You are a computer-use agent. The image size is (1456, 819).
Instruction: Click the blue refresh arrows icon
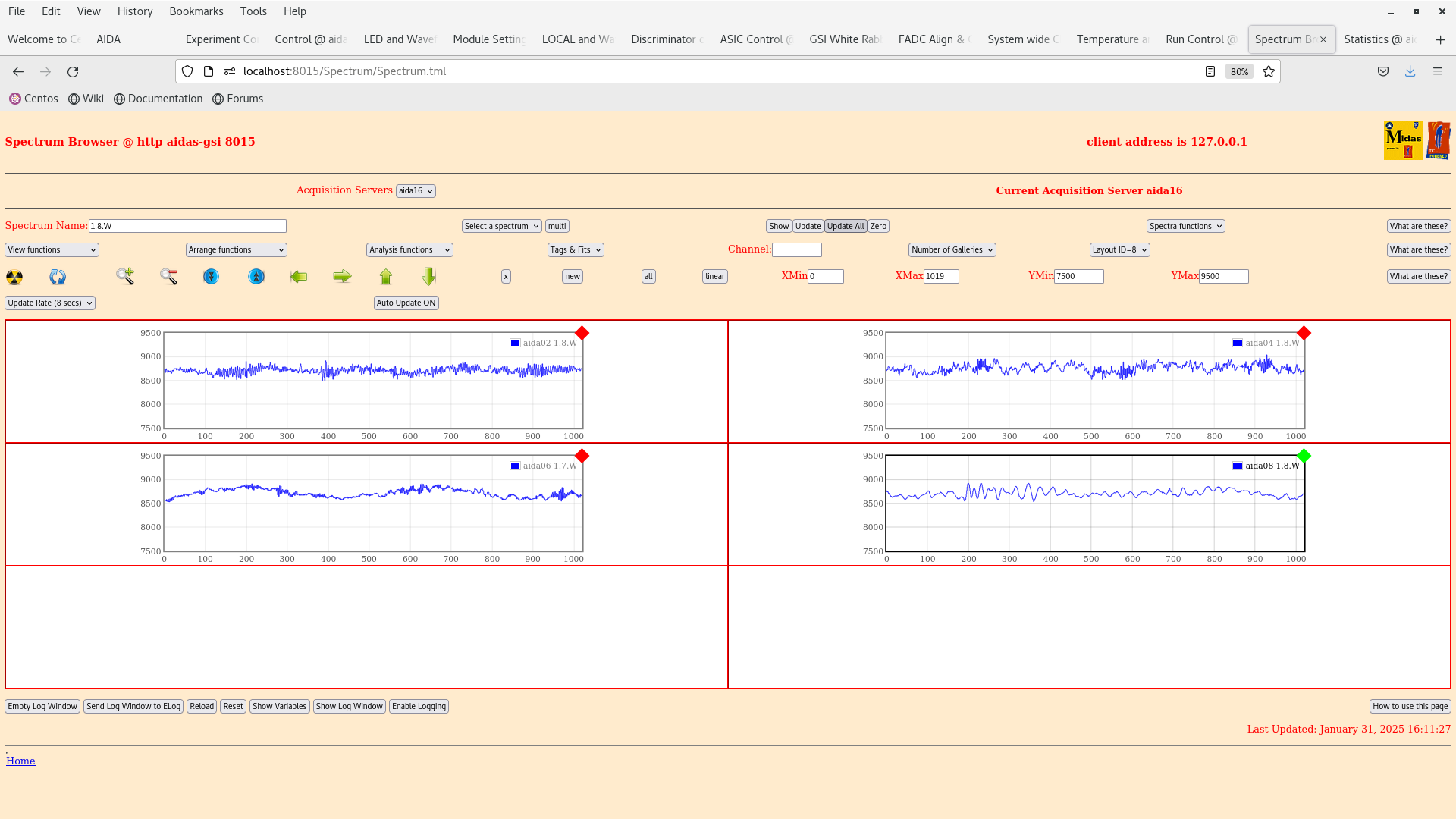tap(58, 277)
